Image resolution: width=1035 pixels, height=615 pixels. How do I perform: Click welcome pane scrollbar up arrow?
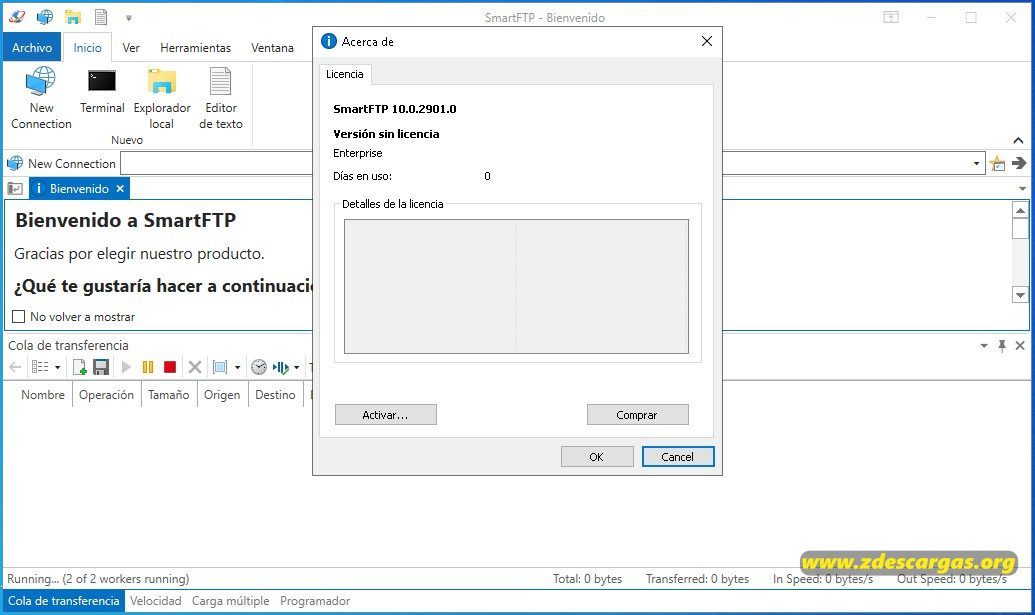(1020, 210)
